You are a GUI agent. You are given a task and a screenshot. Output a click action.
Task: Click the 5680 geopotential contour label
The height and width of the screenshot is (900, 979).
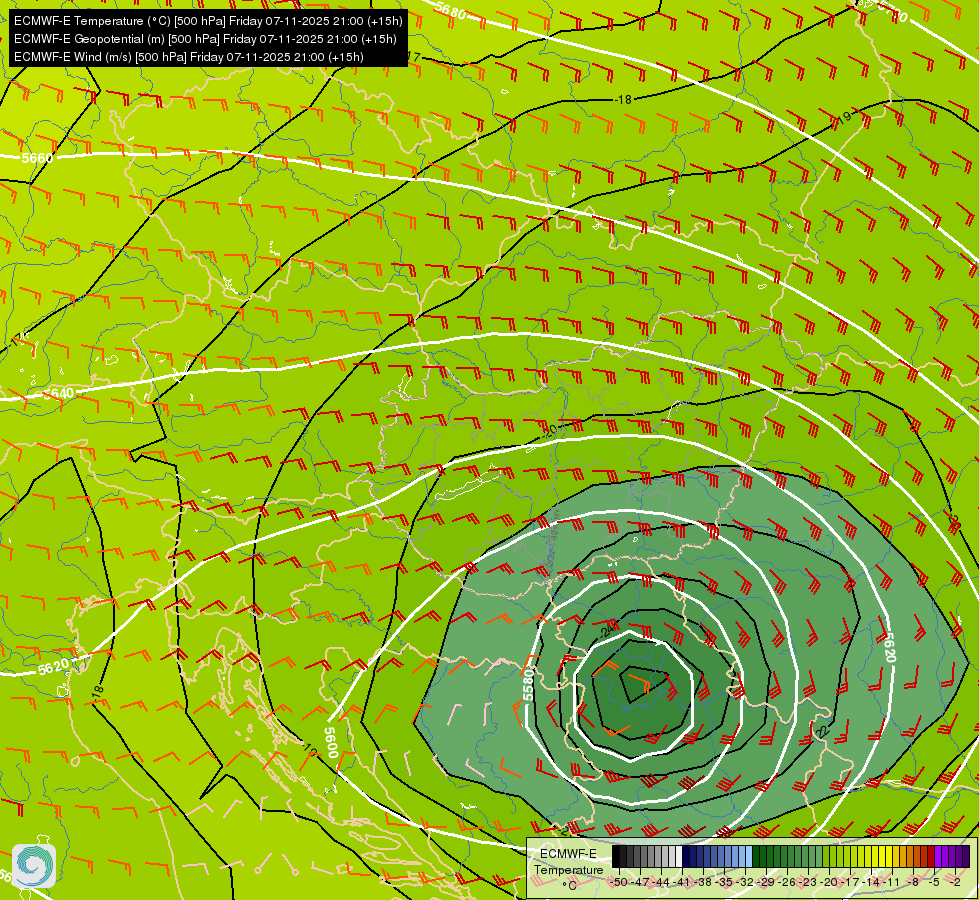[x=451, y=11]
